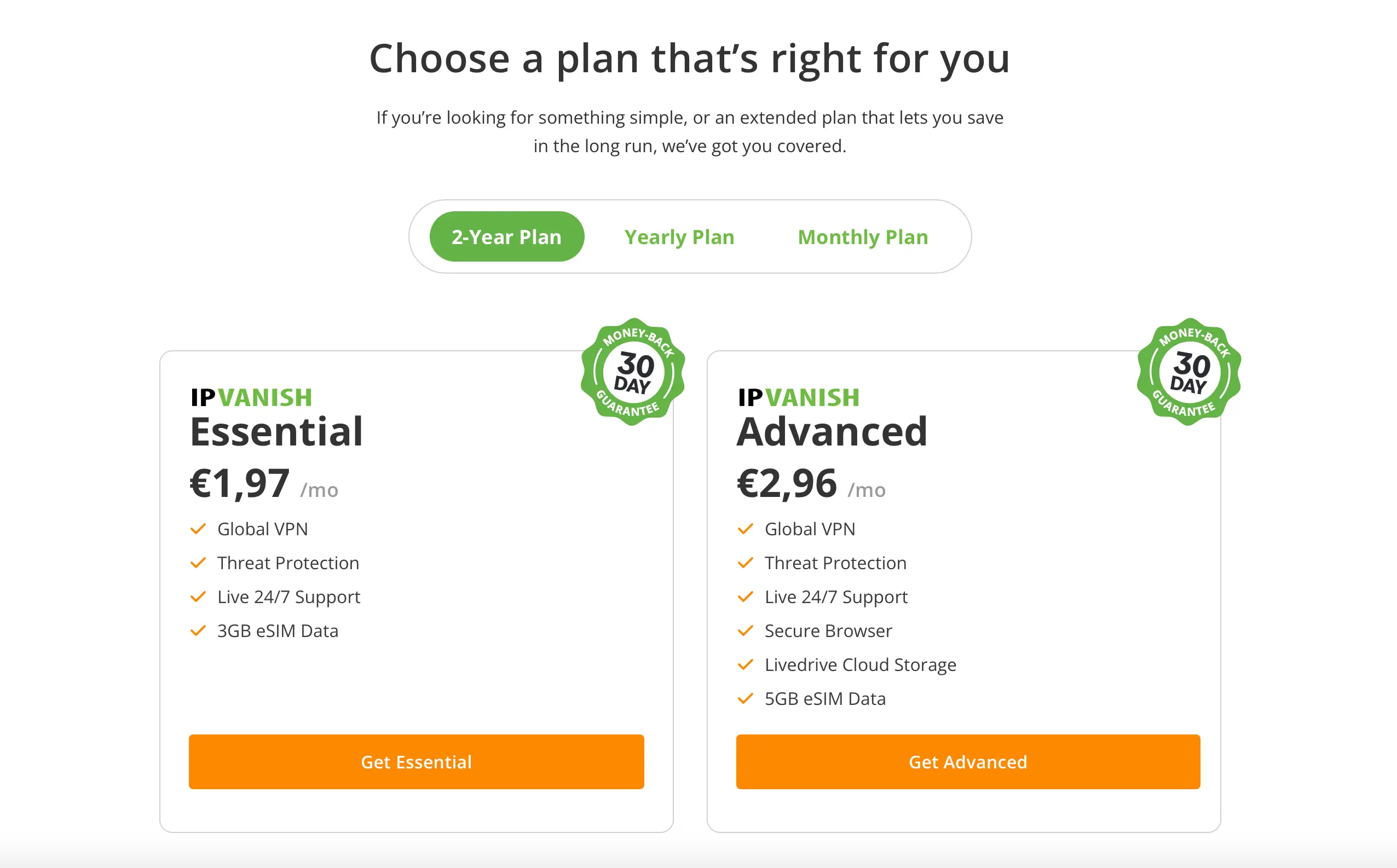Click the Essential plan price €1,97

[x=238, y=482]
